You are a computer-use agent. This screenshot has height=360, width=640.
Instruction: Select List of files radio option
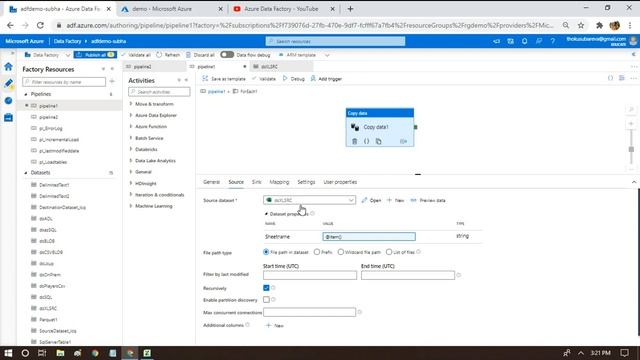pos(389,252)
